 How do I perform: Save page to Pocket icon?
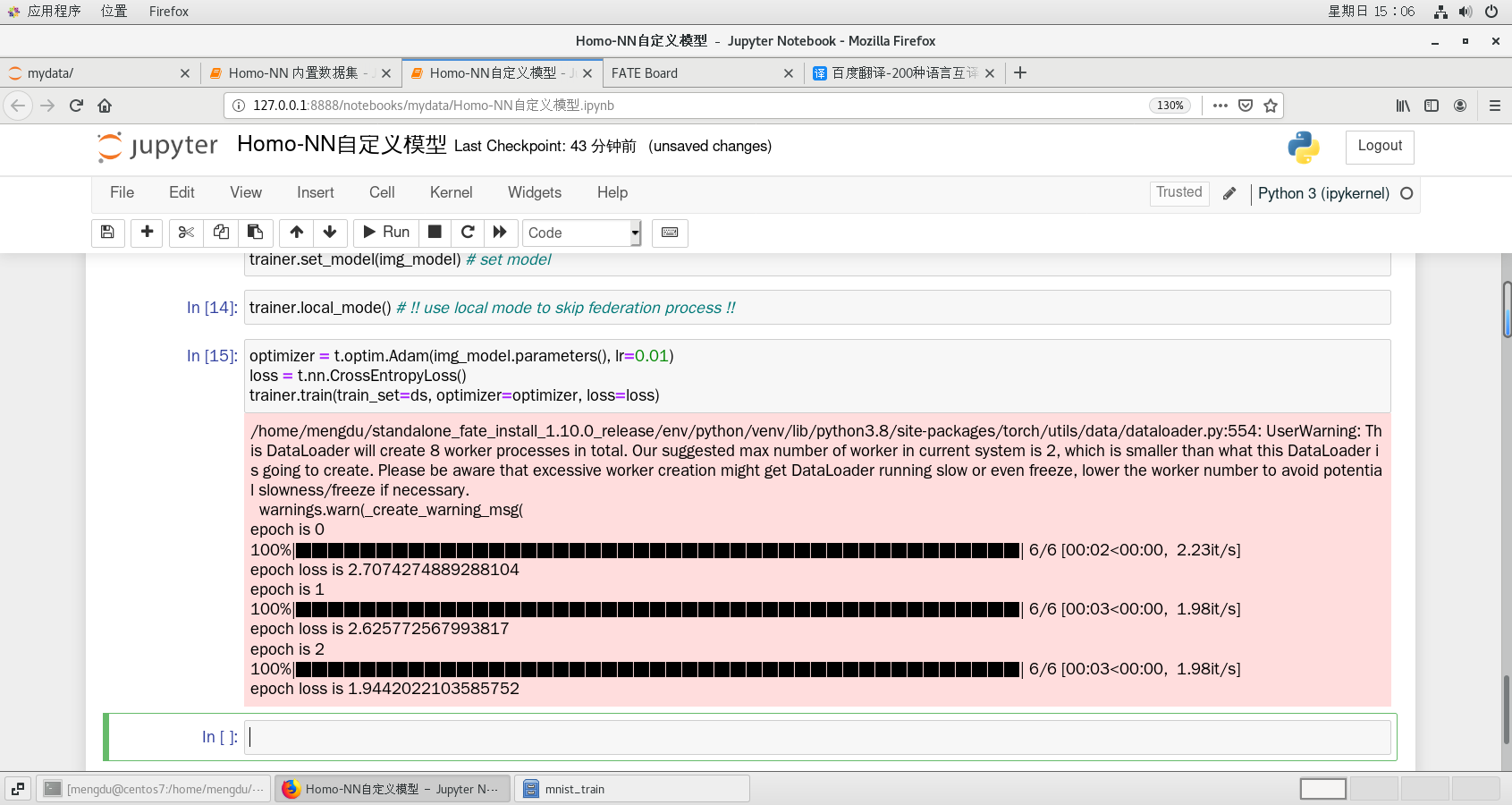(x=1246, y=106)
